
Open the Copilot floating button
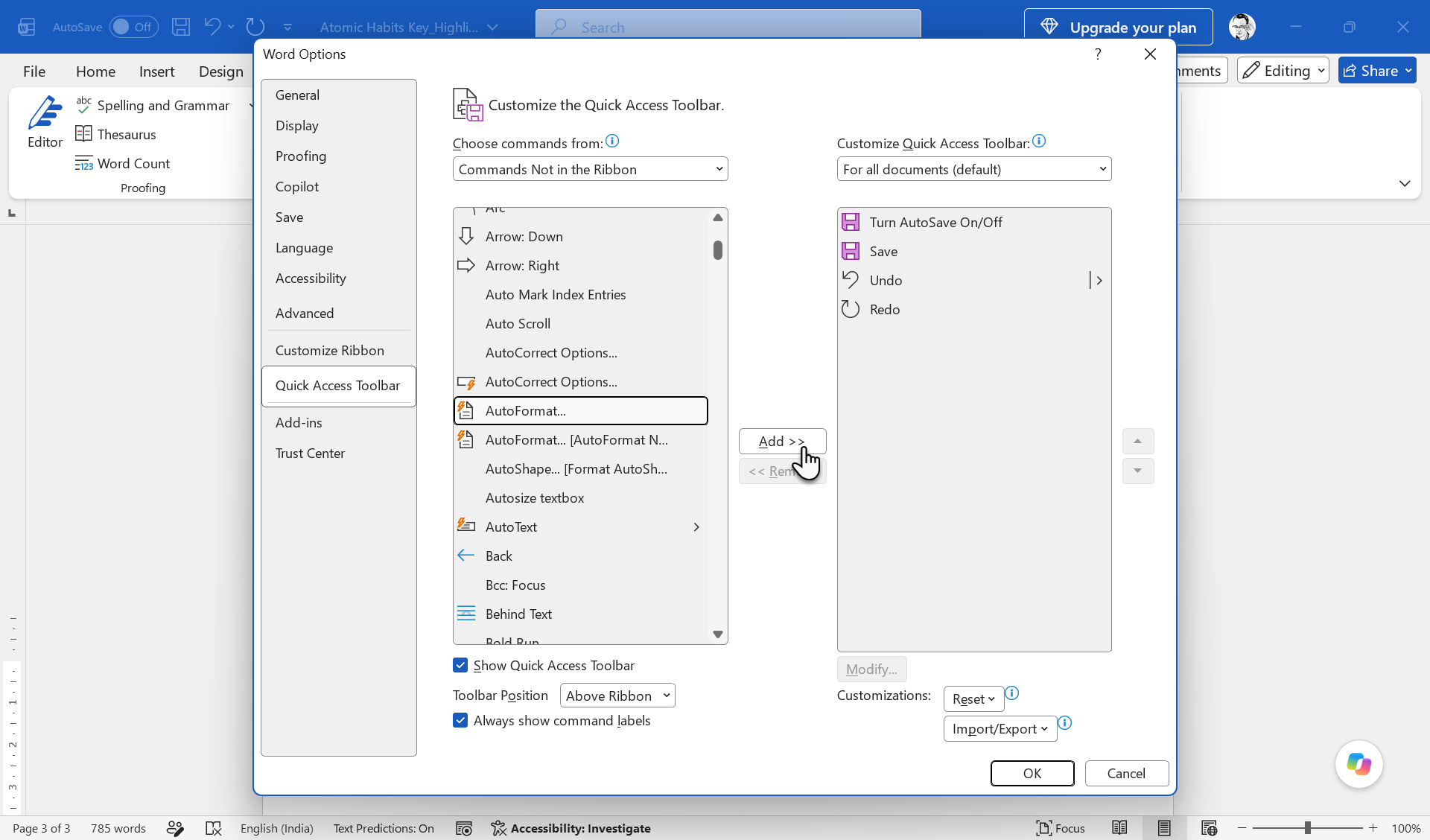1358,764
